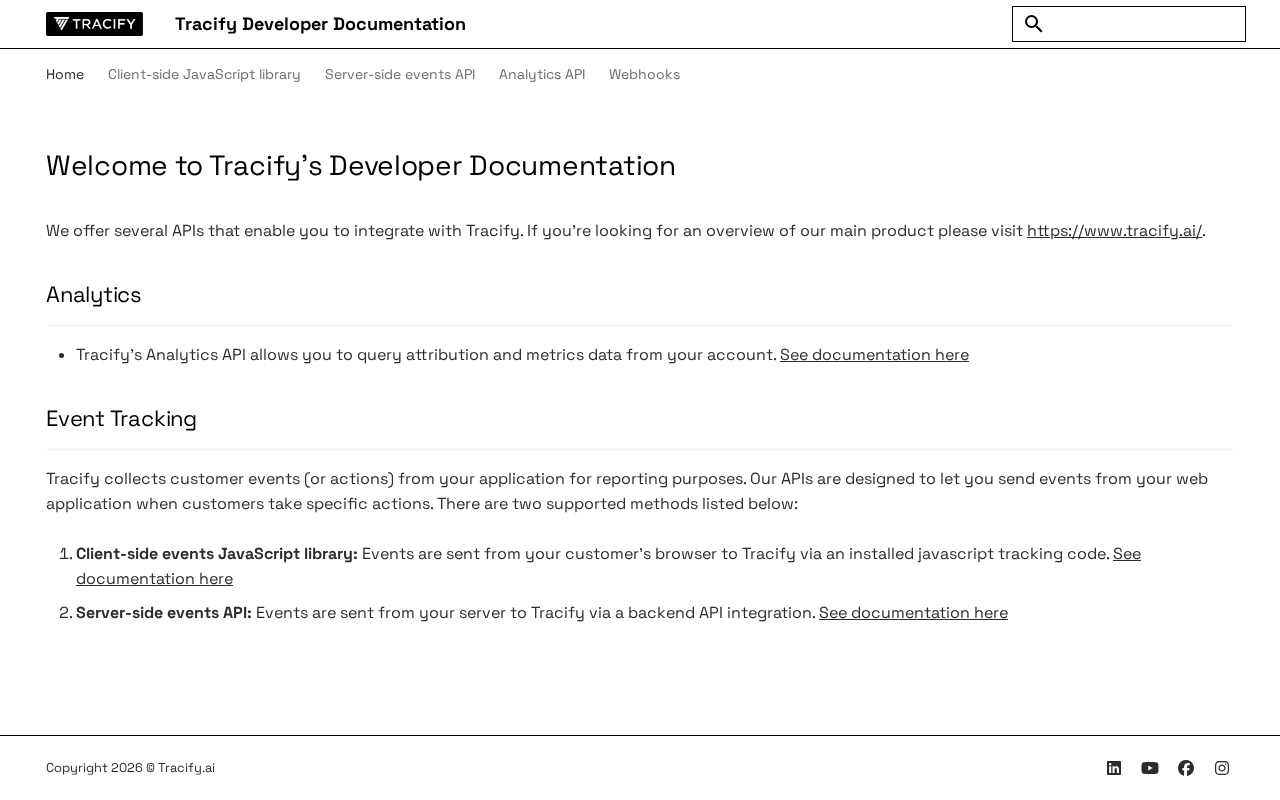
Task: Click the magnifying glass search icon
Action: pyautogui.click(x=1033, y=24)
